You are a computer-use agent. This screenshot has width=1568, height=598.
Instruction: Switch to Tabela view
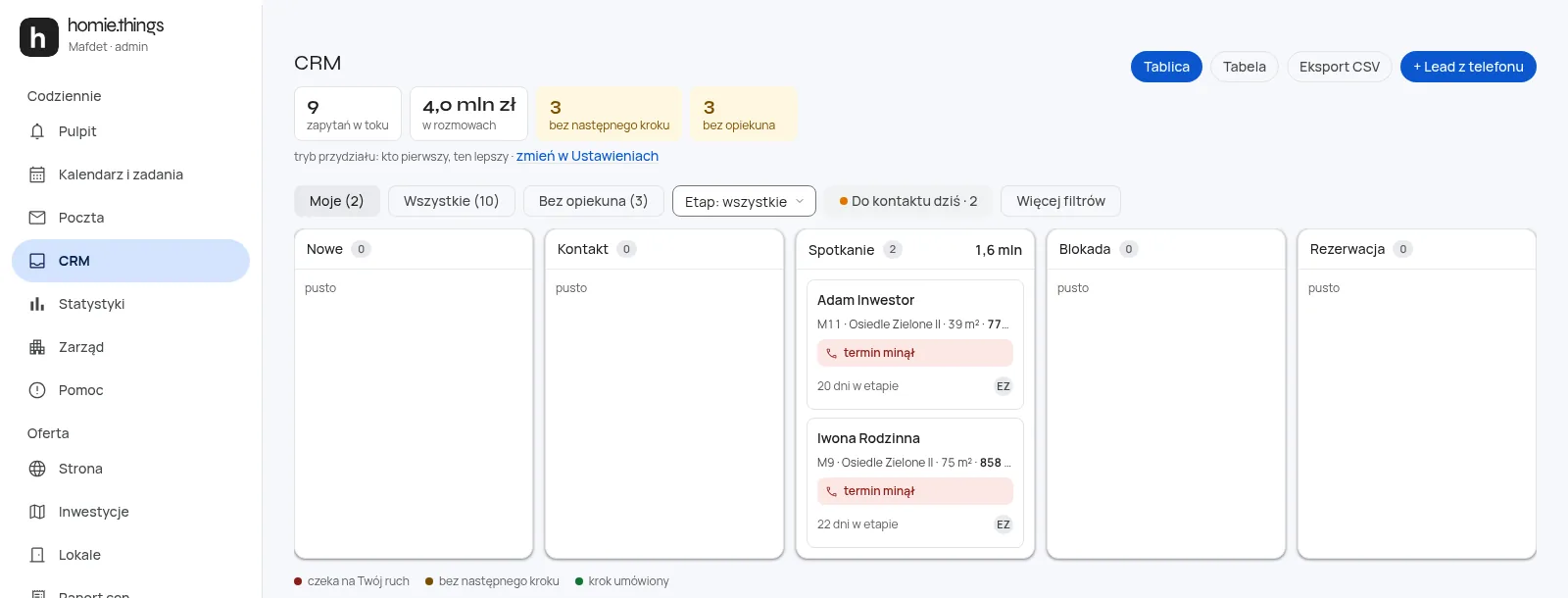click(1245, 67)
